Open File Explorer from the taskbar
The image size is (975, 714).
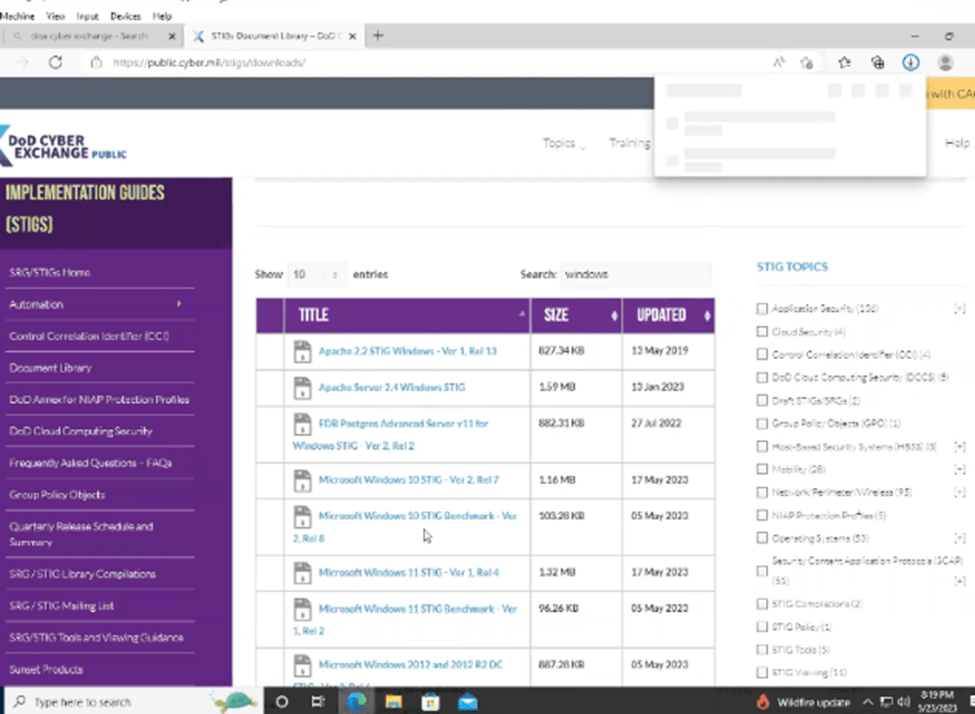394,701
